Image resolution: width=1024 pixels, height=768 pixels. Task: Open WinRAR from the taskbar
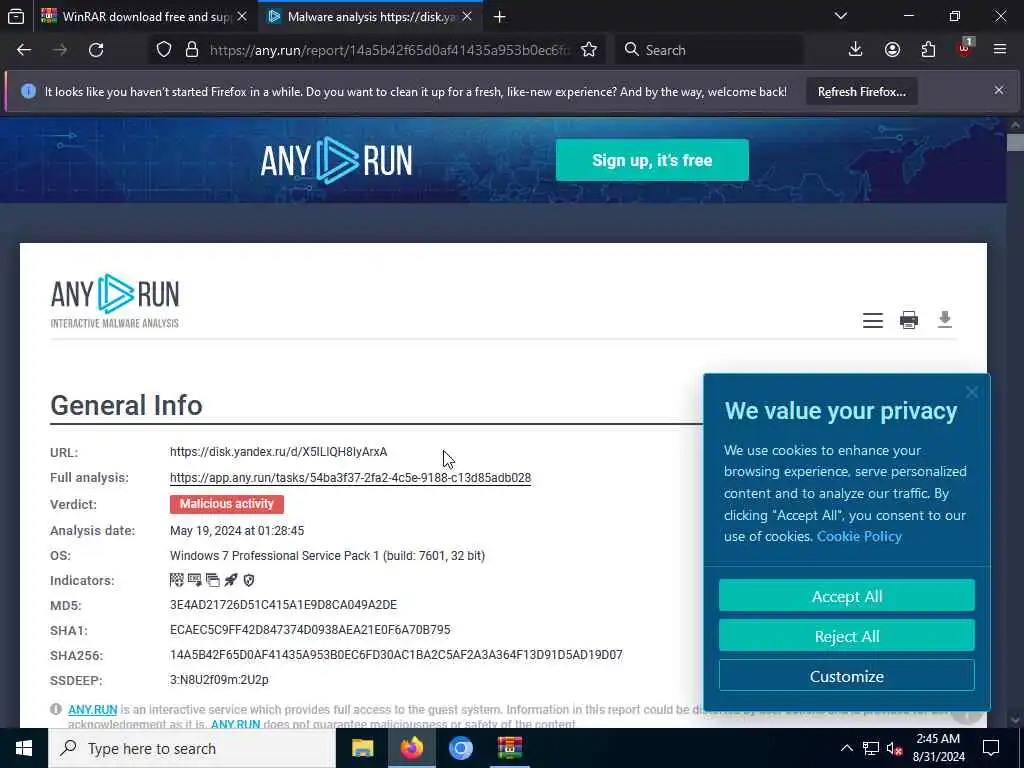509,748
